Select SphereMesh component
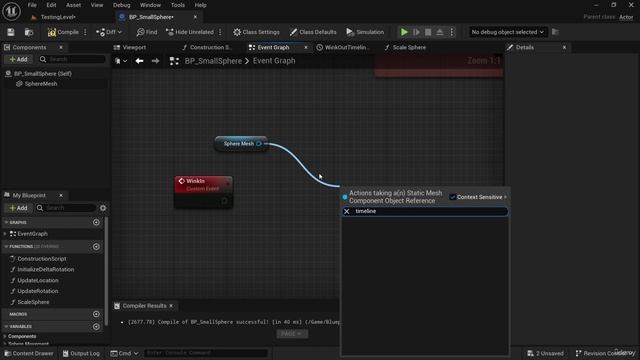The image size is (640, 360). click(41, 84)
